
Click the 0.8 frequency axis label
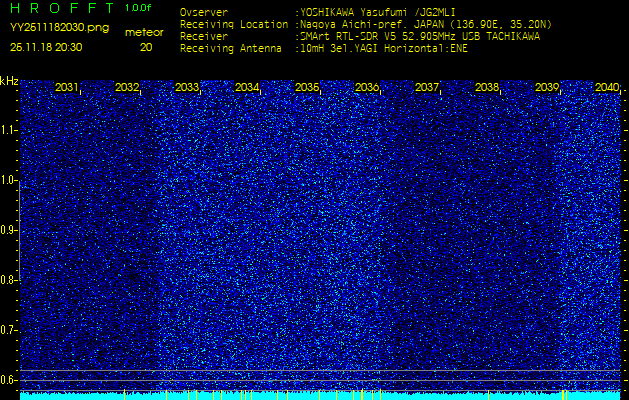pos(7,280)
